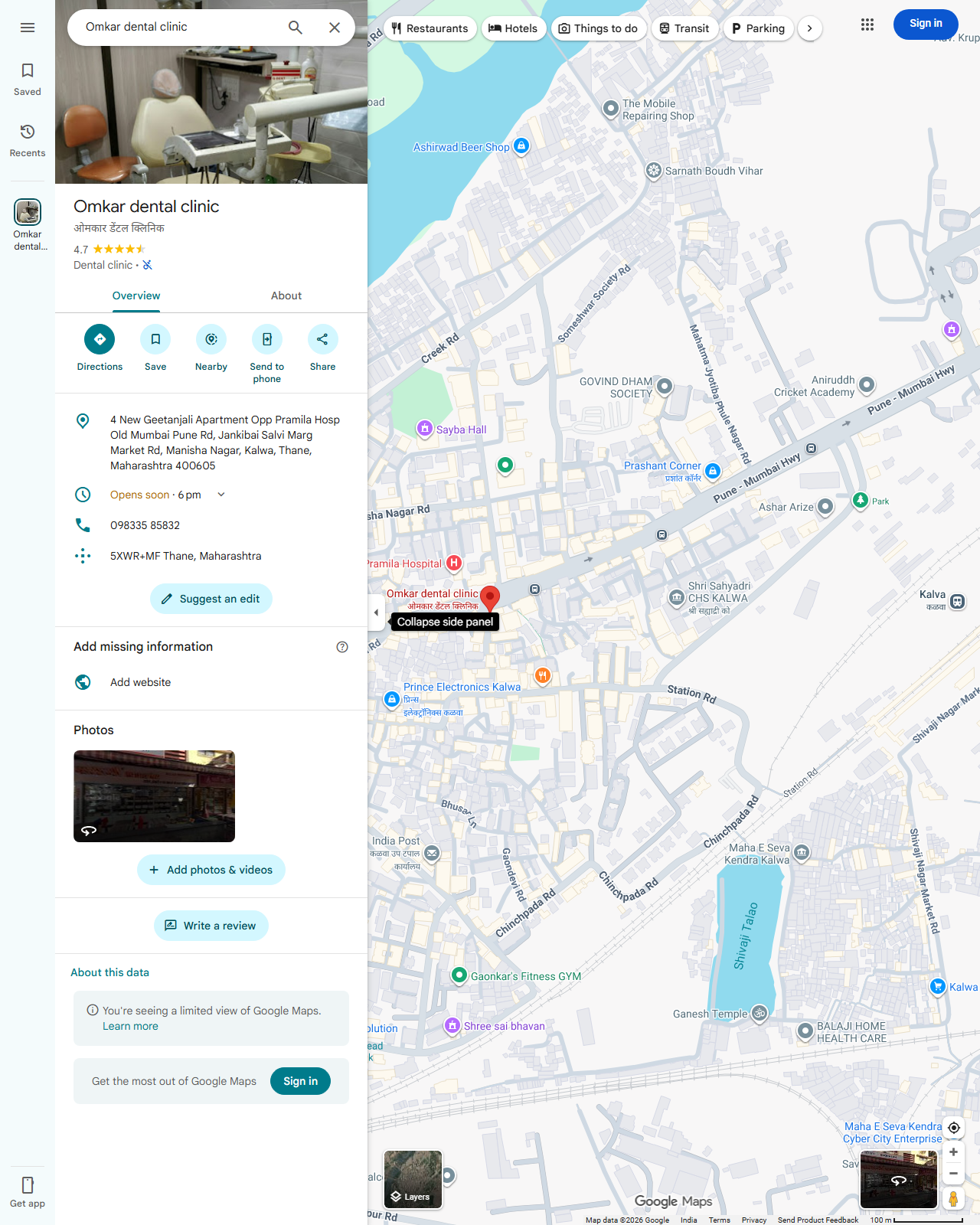Filter map by Transit
980x1225 pixels.
[684, 28]
